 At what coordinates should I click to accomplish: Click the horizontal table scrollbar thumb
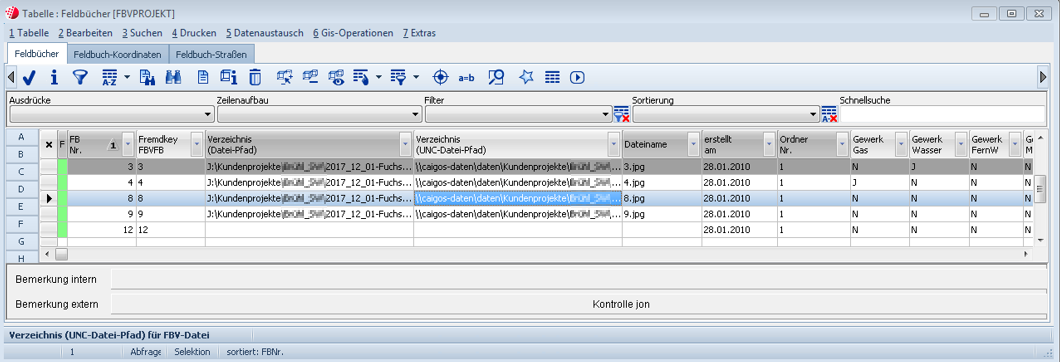pyautogui.click(x=62, y=254)
